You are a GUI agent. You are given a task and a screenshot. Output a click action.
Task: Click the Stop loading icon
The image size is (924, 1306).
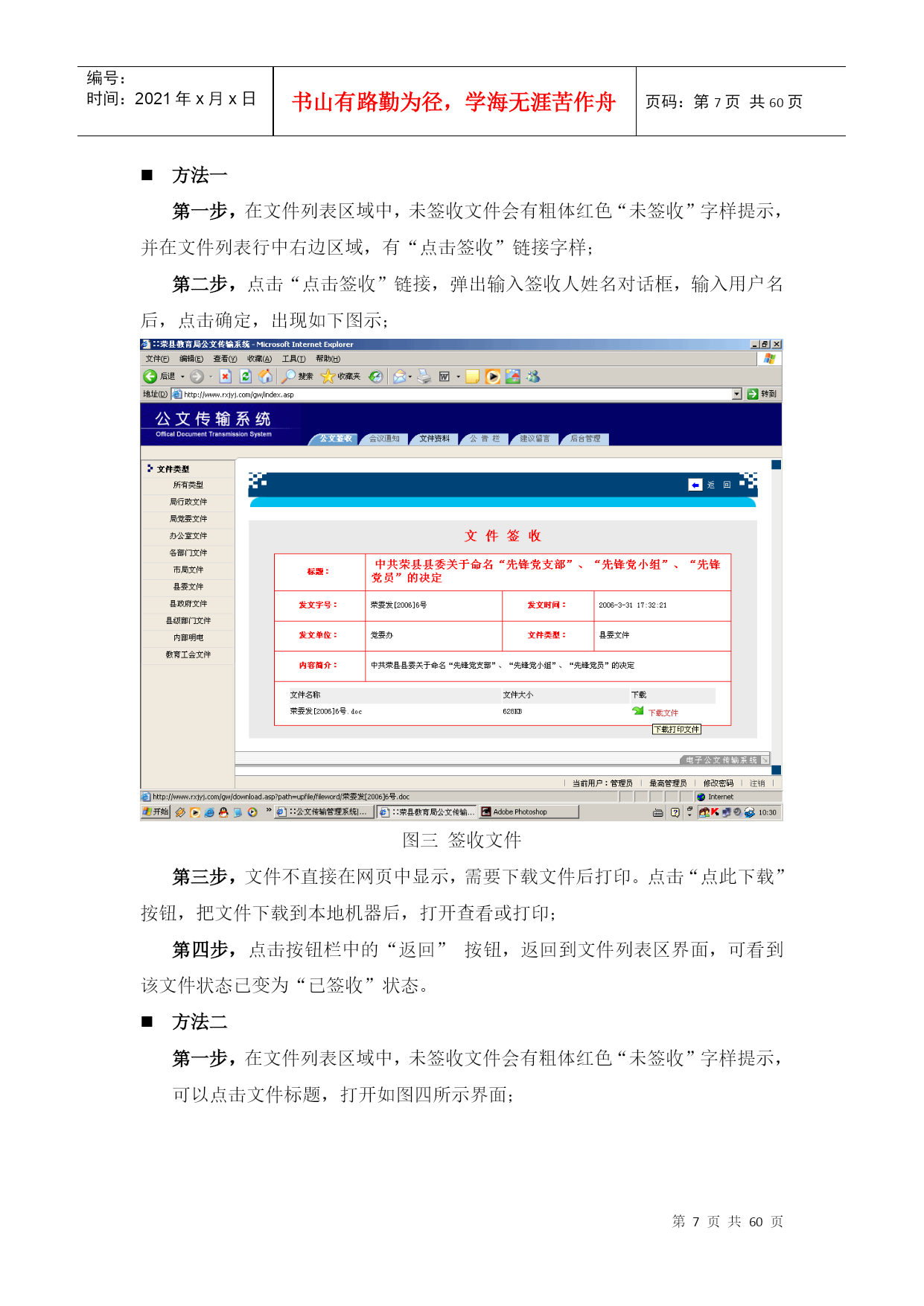pos(226,377)
